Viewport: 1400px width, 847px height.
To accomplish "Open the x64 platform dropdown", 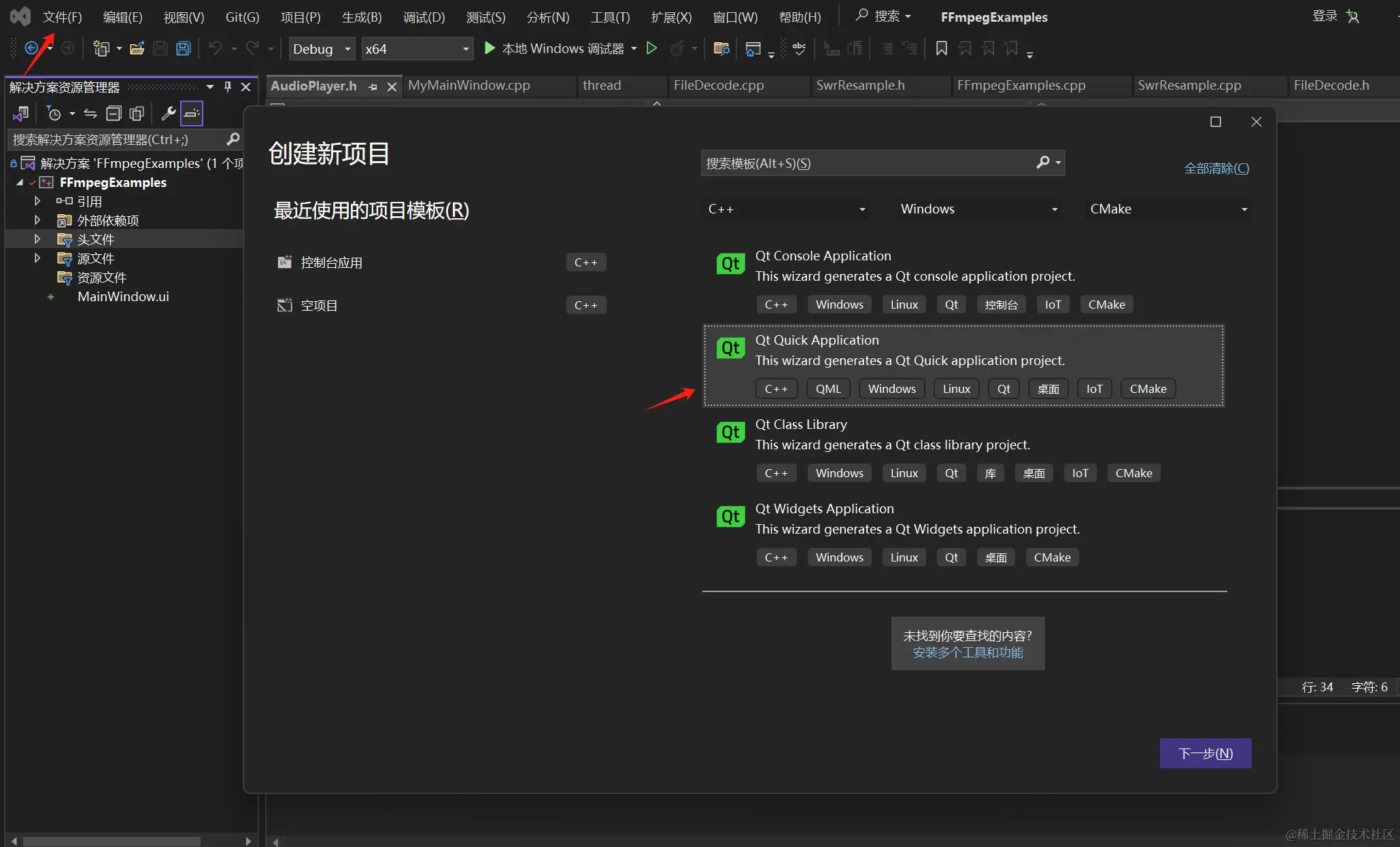I will coord(417,49).
